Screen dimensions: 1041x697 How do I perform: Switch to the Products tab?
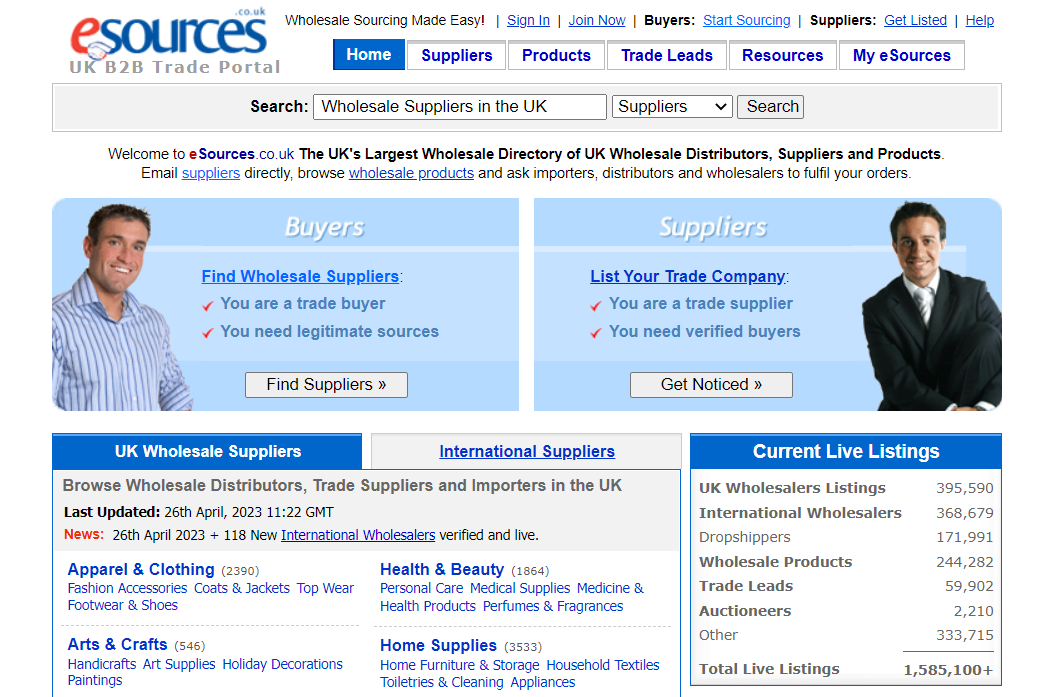(x=556, y=55)
